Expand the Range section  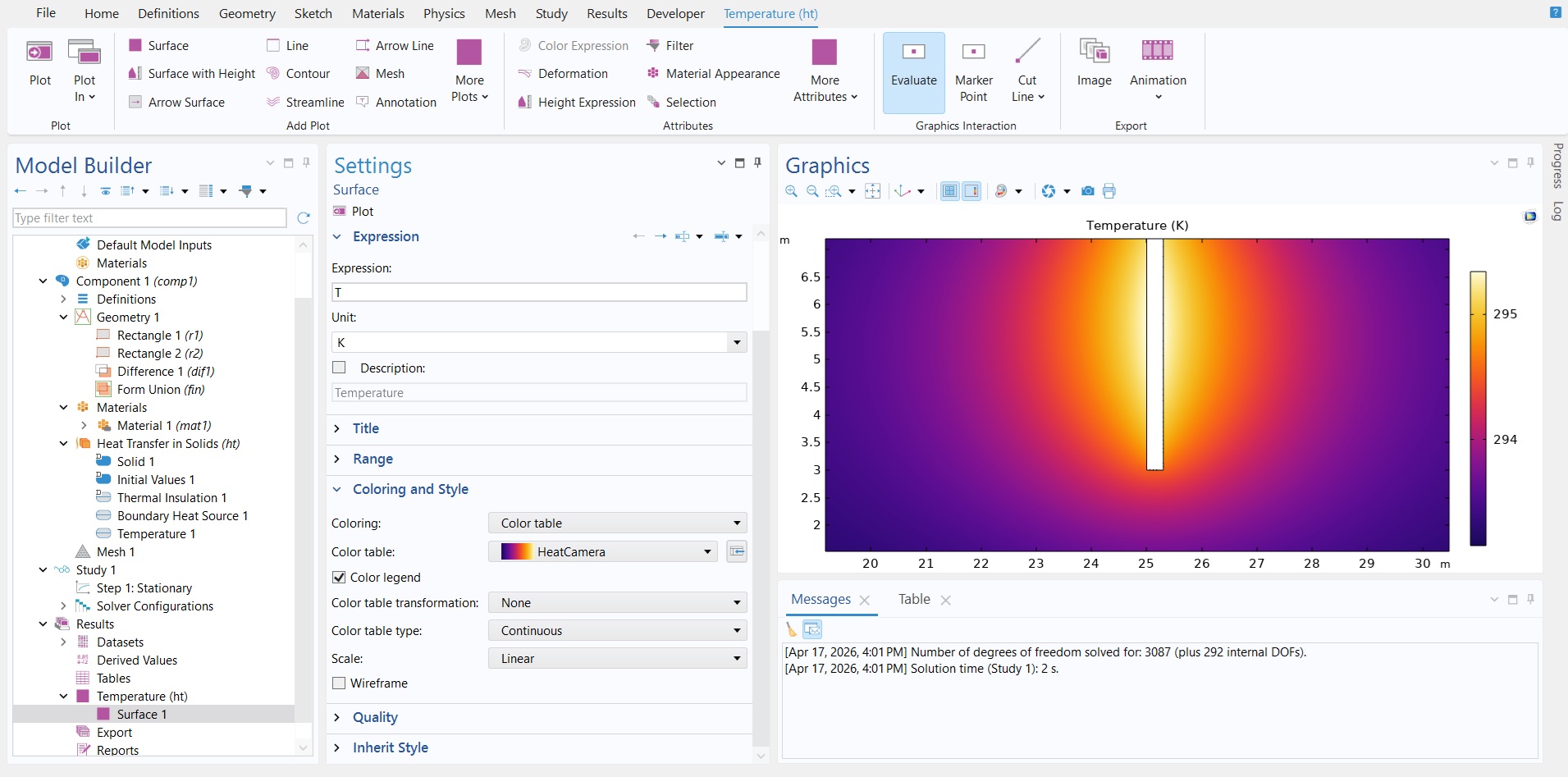tap(373, 459)
